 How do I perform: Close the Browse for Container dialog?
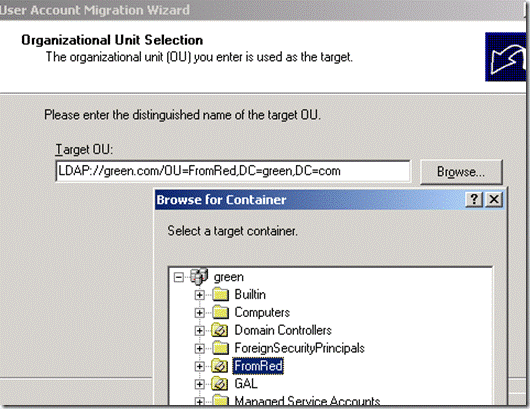493,199
